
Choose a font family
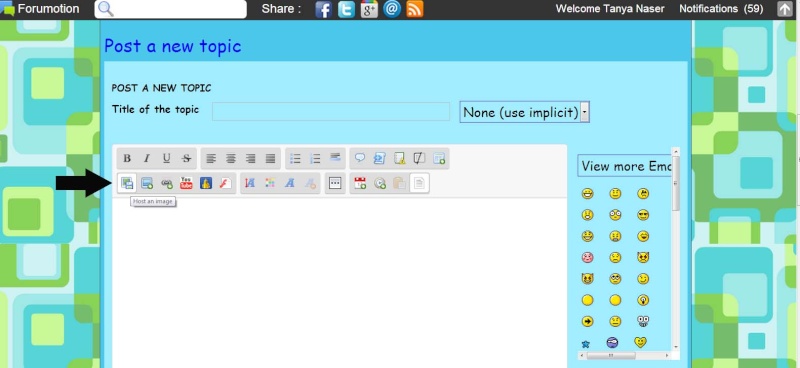290,183
